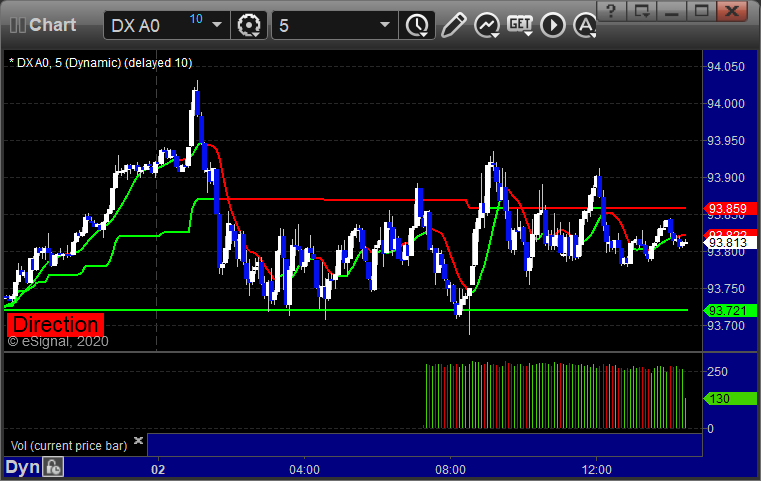This screenshot has height=481, width=761.
Task: Click the 93.700 price axis value
Action: pos(726,326)
